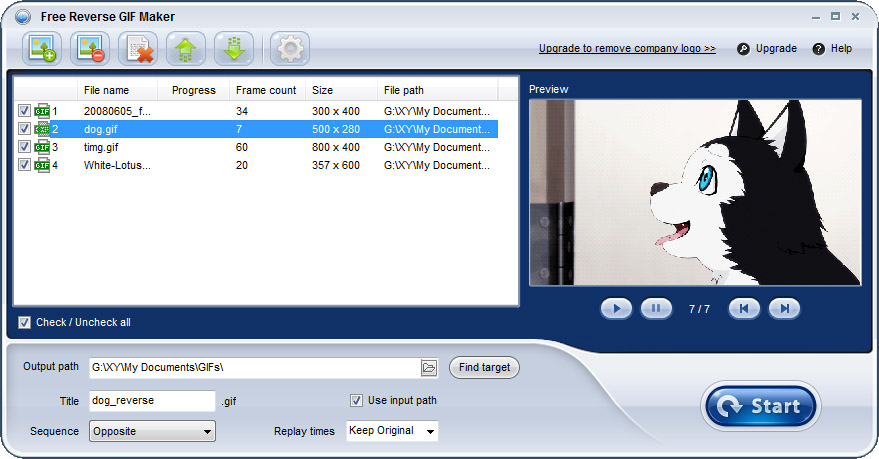The height and width of the screenshot is (459, 879).
Task: Pause the preview animation
Action: click(656, 308)
